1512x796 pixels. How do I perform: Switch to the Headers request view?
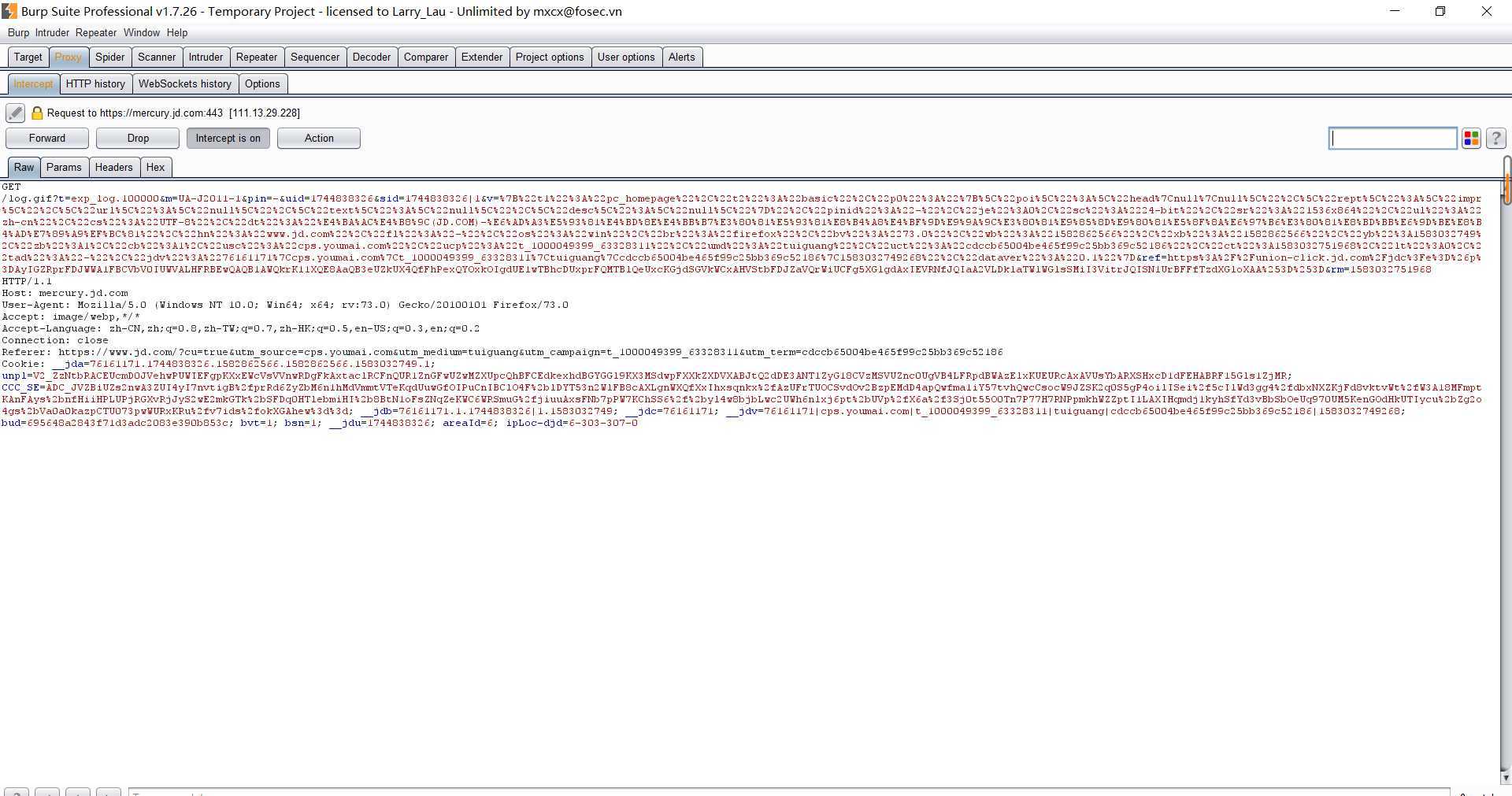(x=114, y=168)
